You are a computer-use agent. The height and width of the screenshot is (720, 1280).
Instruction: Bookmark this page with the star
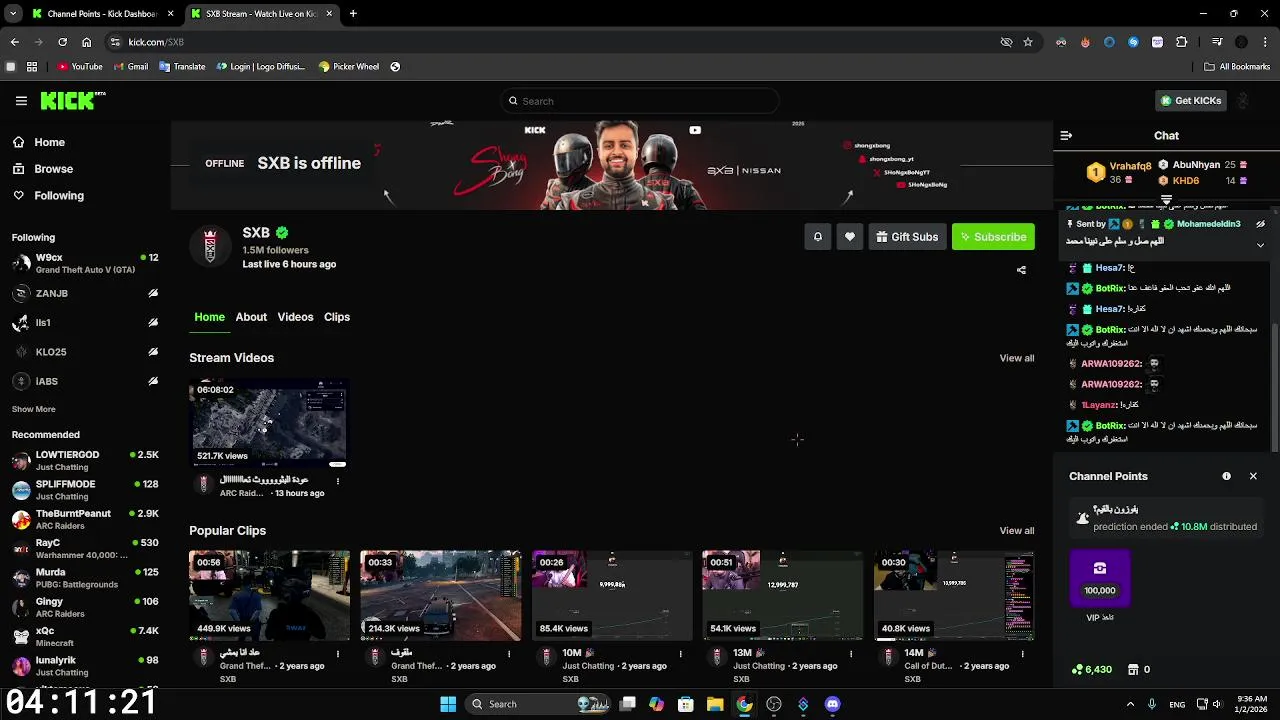(x=1028, y=42)
